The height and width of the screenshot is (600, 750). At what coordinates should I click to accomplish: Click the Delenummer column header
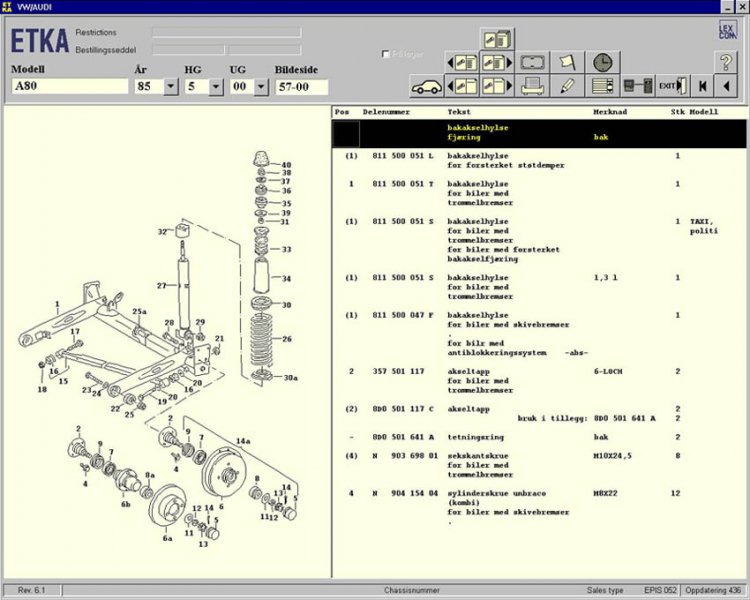[385, 112]
